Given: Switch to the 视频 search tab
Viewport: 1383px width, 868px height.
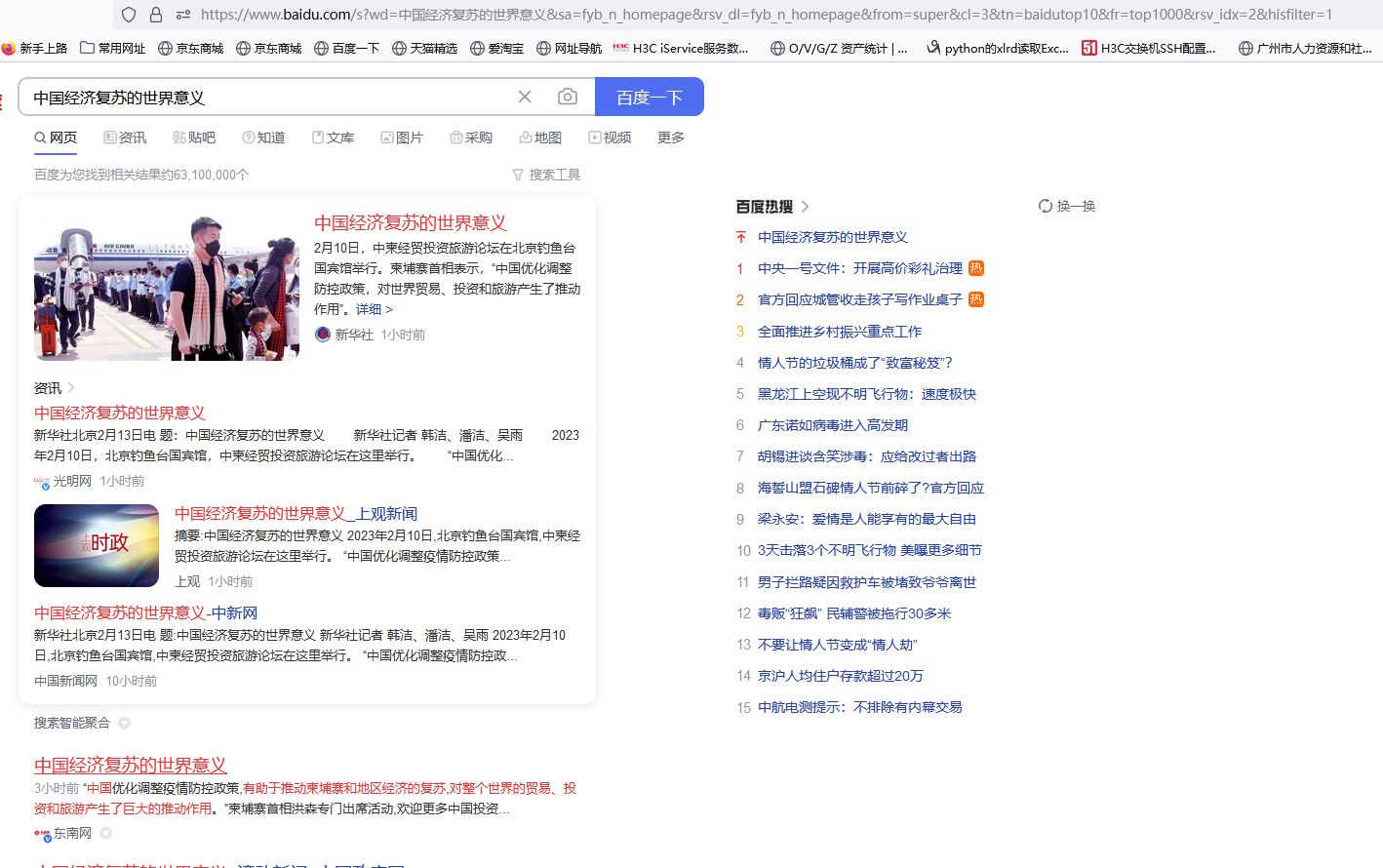Looking at the screenshot, I should pos(610,138).
